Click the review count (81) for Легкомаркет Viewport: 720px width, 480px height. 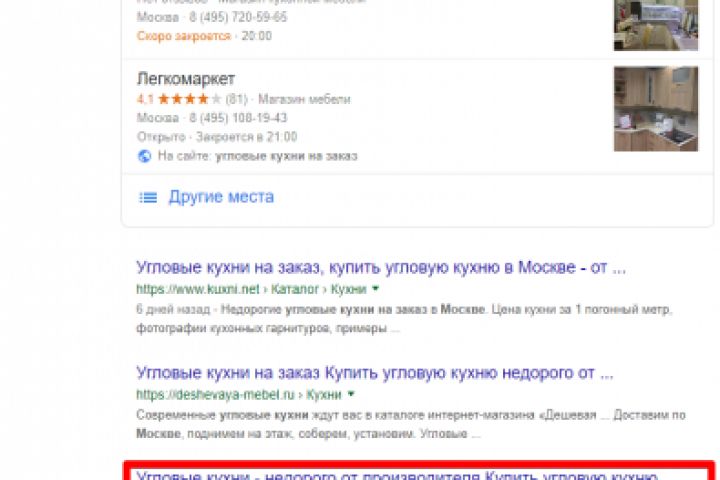[236, 99]
